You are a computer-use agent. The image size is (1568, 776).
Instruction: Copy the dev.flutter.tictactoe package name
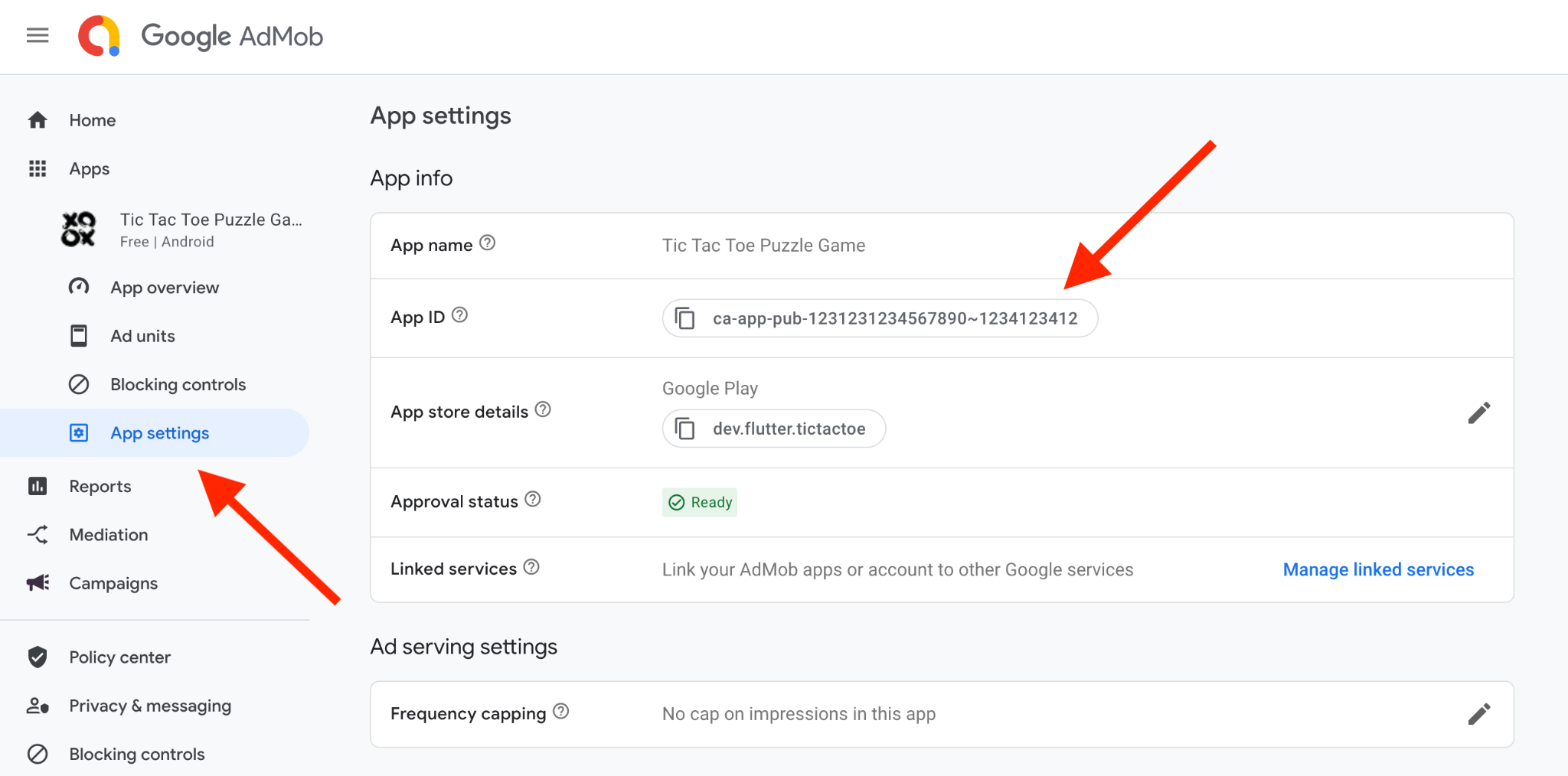click(685, 429)
